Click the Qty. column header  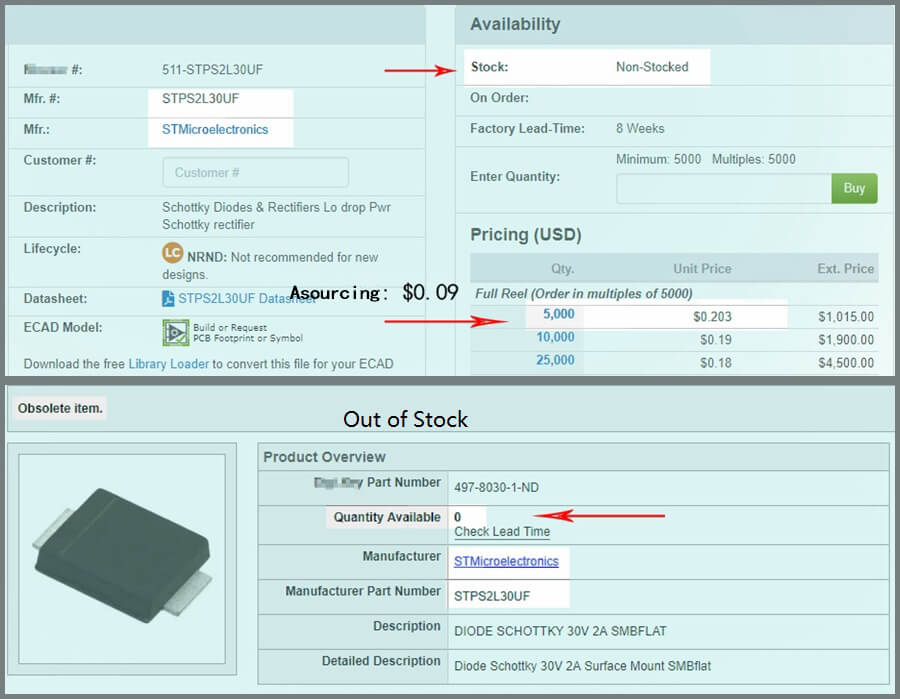coord(562,269)
